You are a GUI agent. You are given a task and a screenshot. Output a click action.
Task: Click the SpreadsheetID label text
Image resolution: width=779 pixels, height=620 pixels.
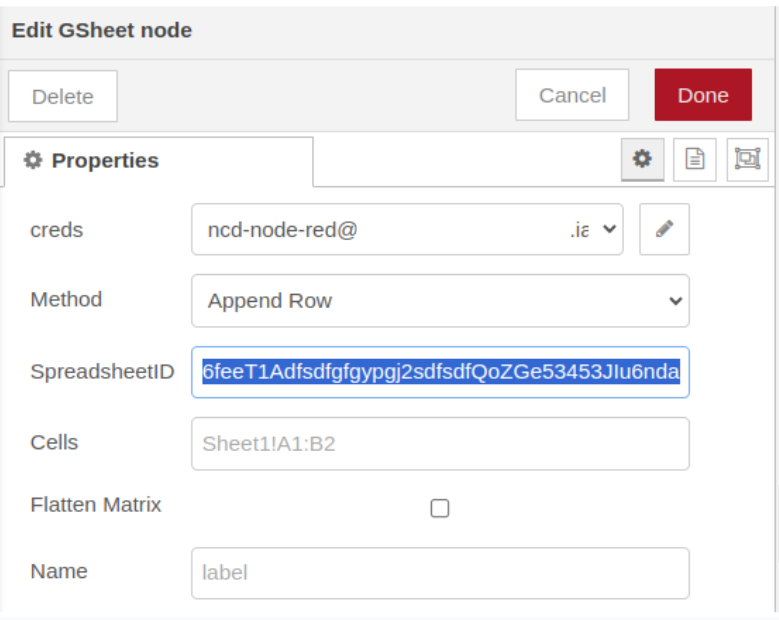click(x=102, y=372)
